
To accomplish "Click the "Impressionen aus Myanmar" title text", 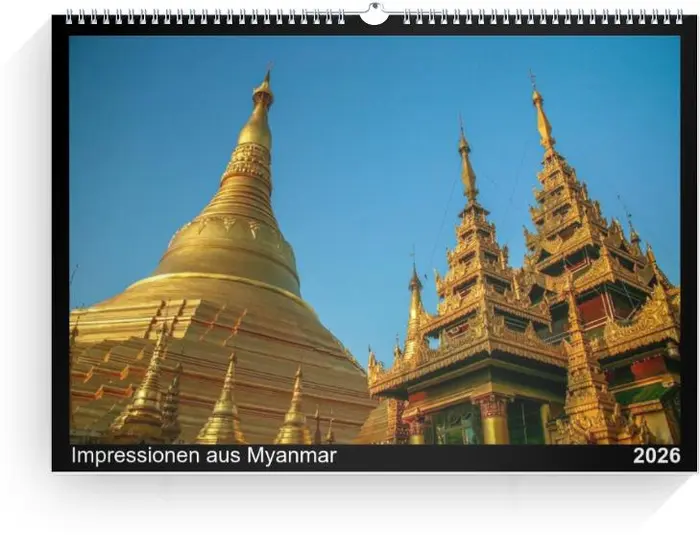I will [203, 456].
